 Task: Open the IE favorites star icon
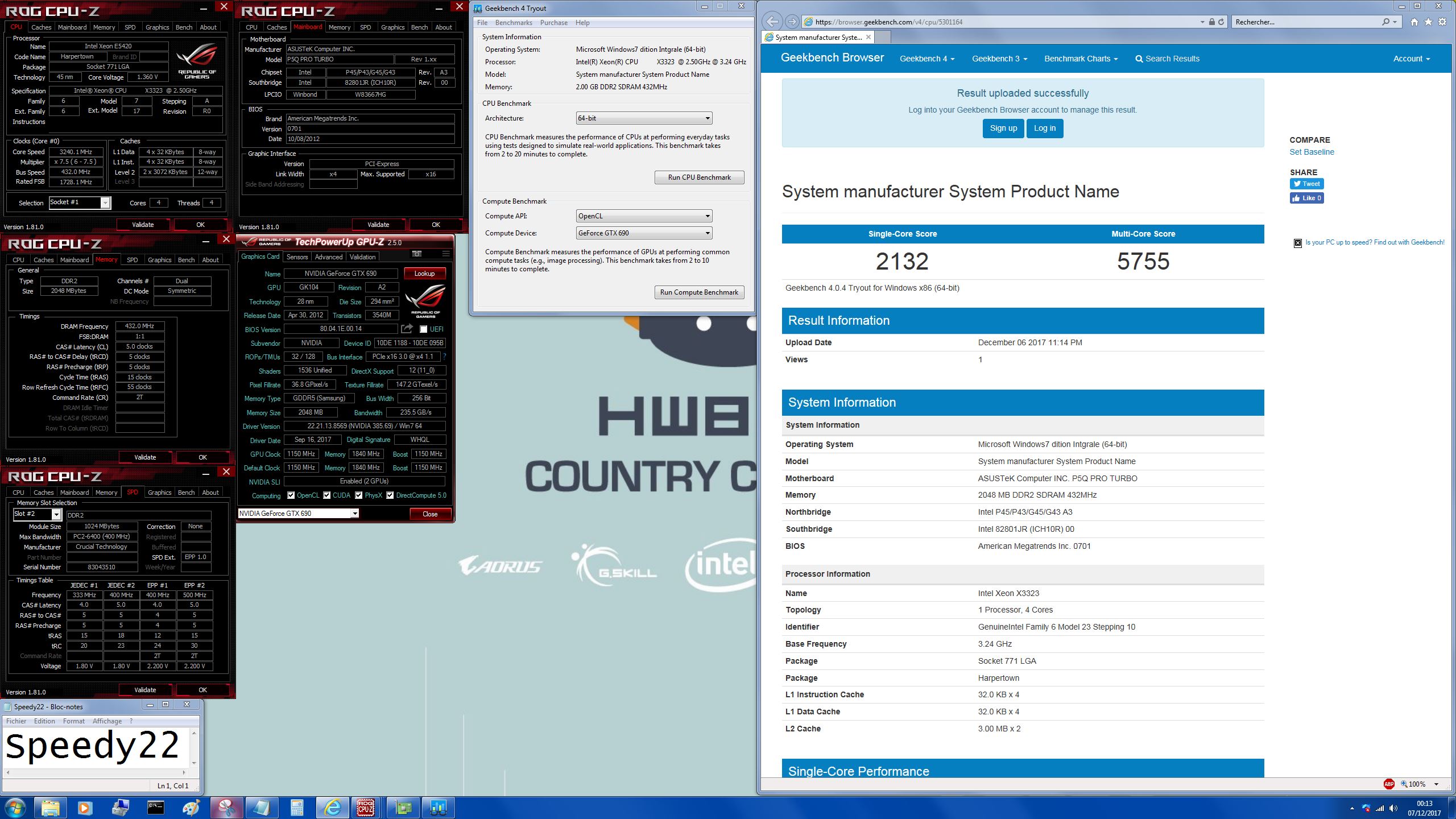[1429, 22]
